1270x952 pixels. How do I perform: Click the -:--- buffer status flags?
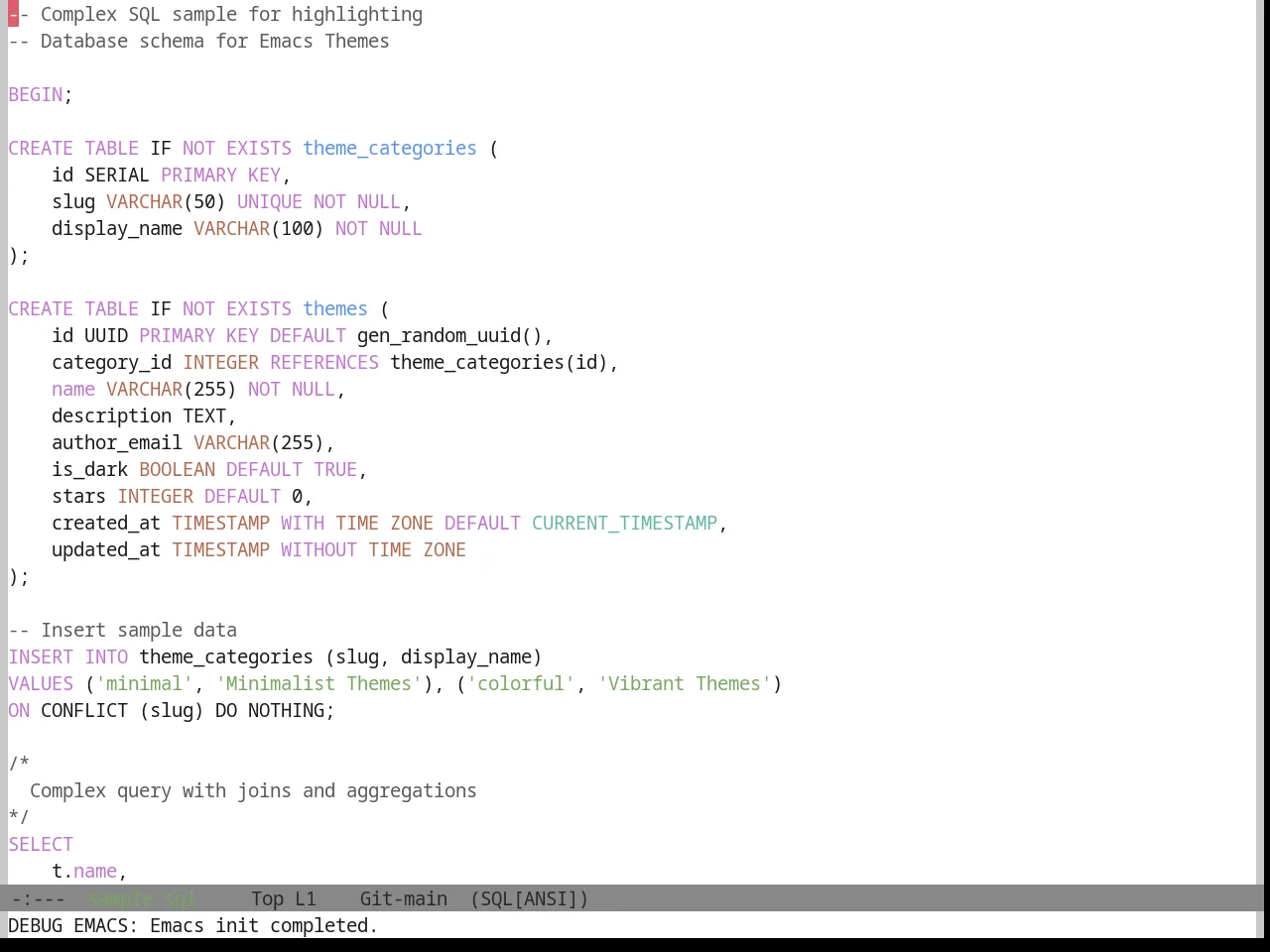[x=38, y=898]
